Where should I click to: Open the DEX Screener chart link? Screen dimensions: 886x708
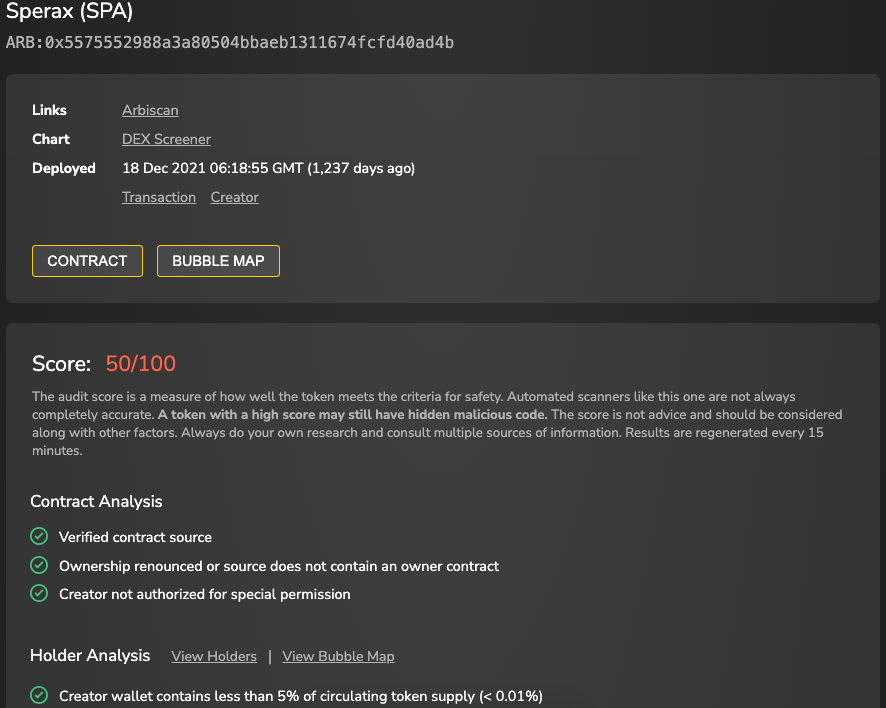pyautogui.click(x=166, y=139)
